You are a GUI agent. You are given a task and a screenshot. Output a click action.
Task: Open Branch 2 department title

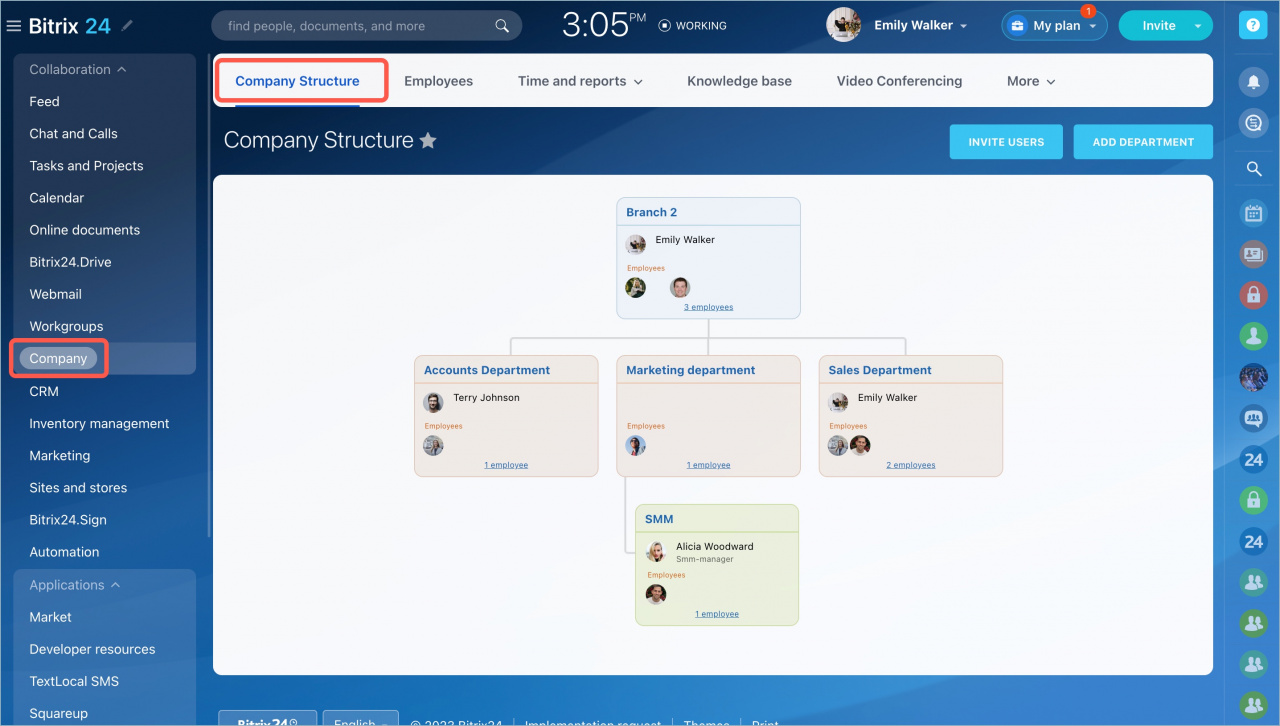[652, 212]
